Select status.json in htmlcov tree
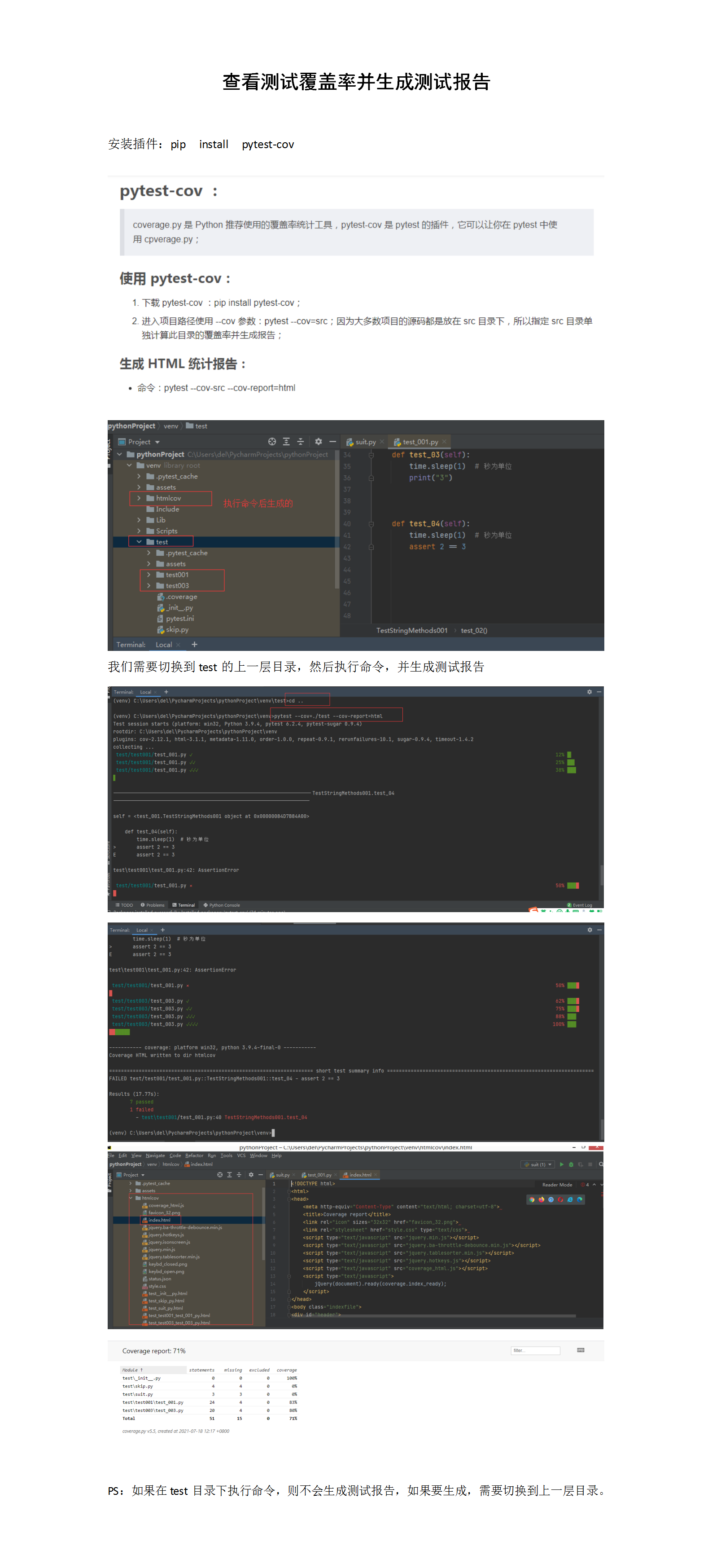 pyautogui.click(x=157, y=1279)
